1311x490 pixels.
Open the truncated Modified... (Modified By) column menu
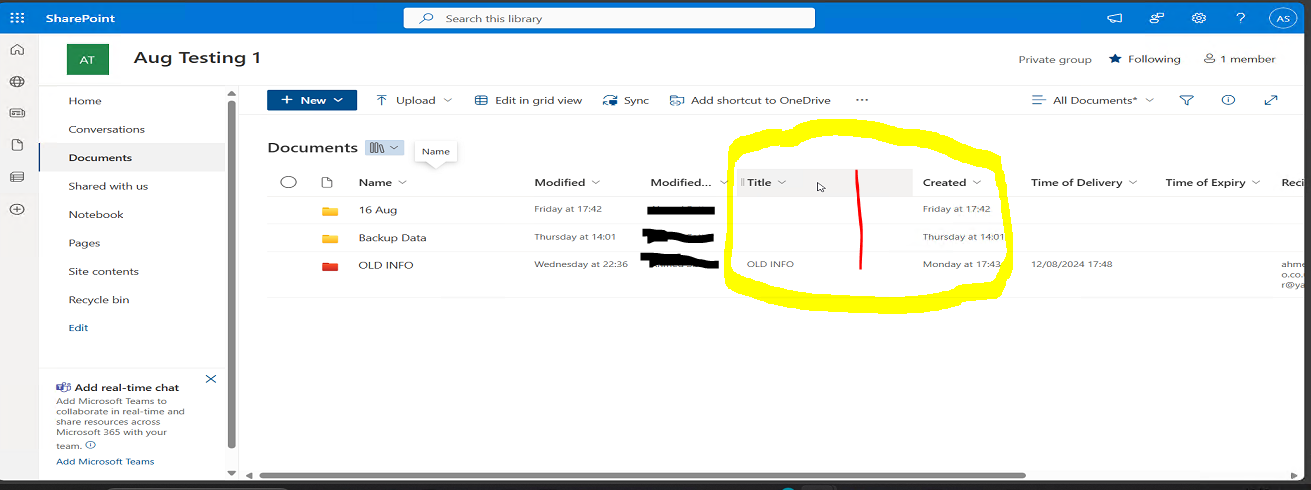coord(688,182)
